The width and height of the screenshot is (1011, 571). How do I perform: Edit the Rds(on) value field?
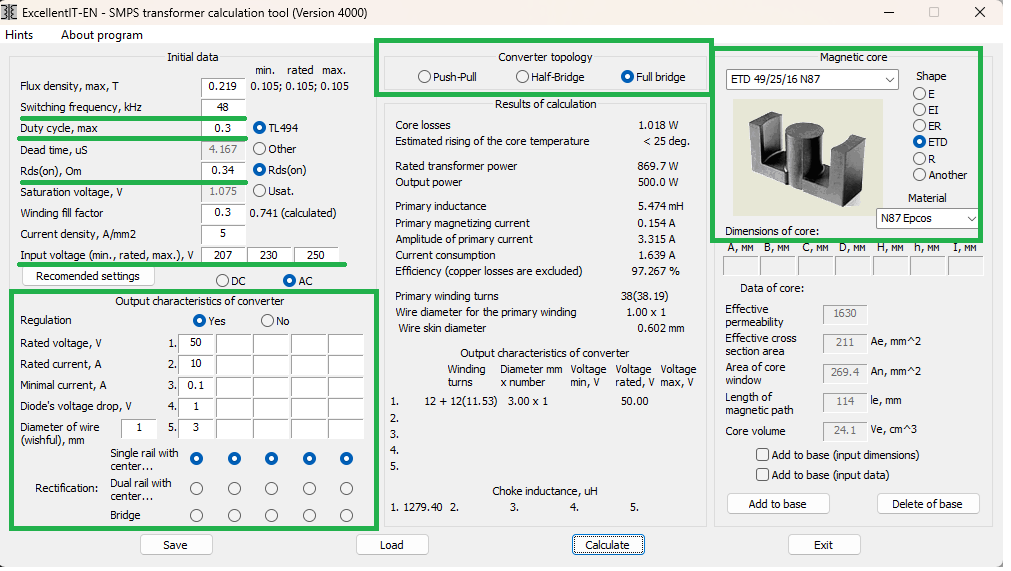223,171
